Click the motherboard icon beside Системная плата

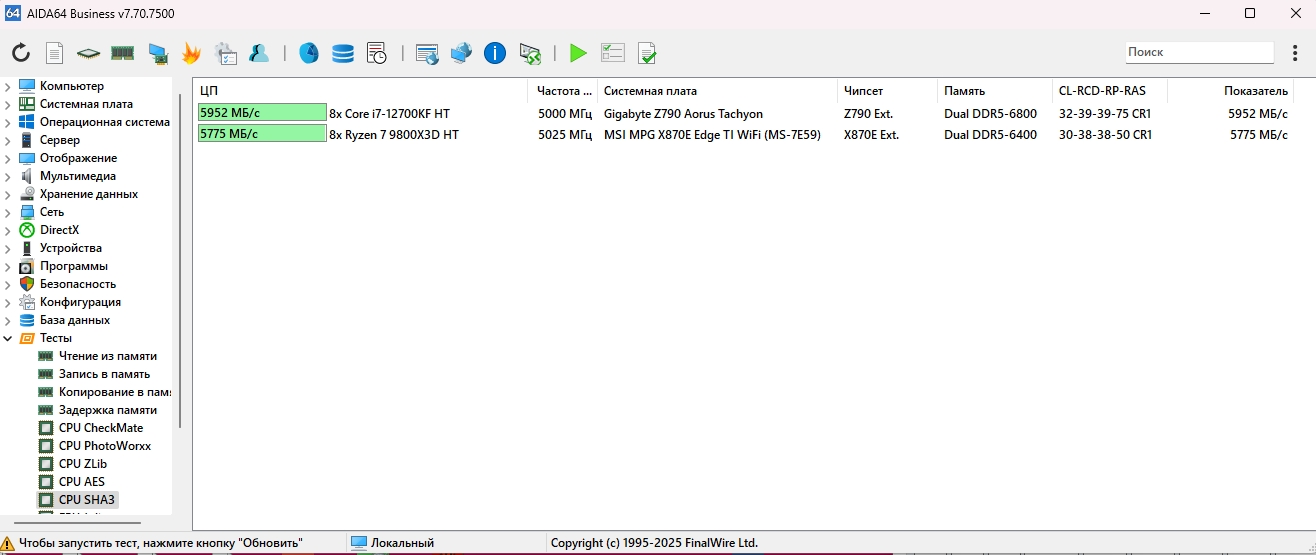click(x=27, y=104)
